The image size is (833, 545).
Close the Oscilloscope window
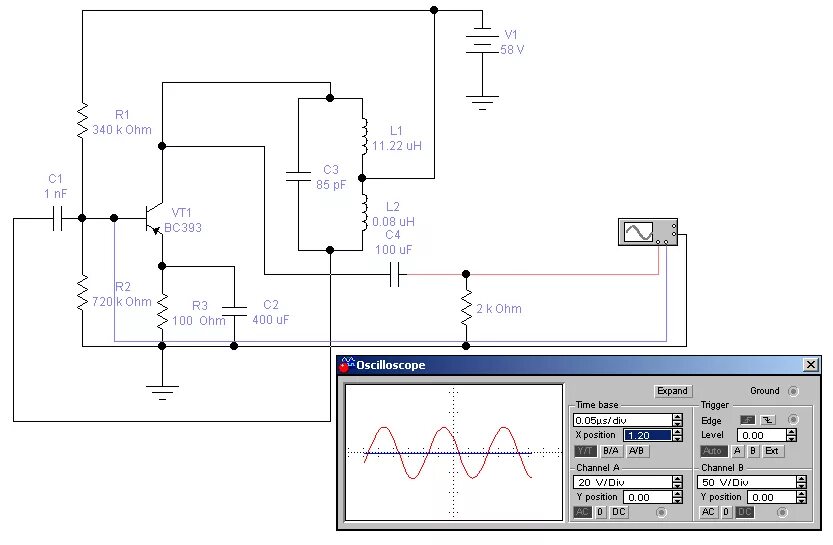[x=811, y=365]
